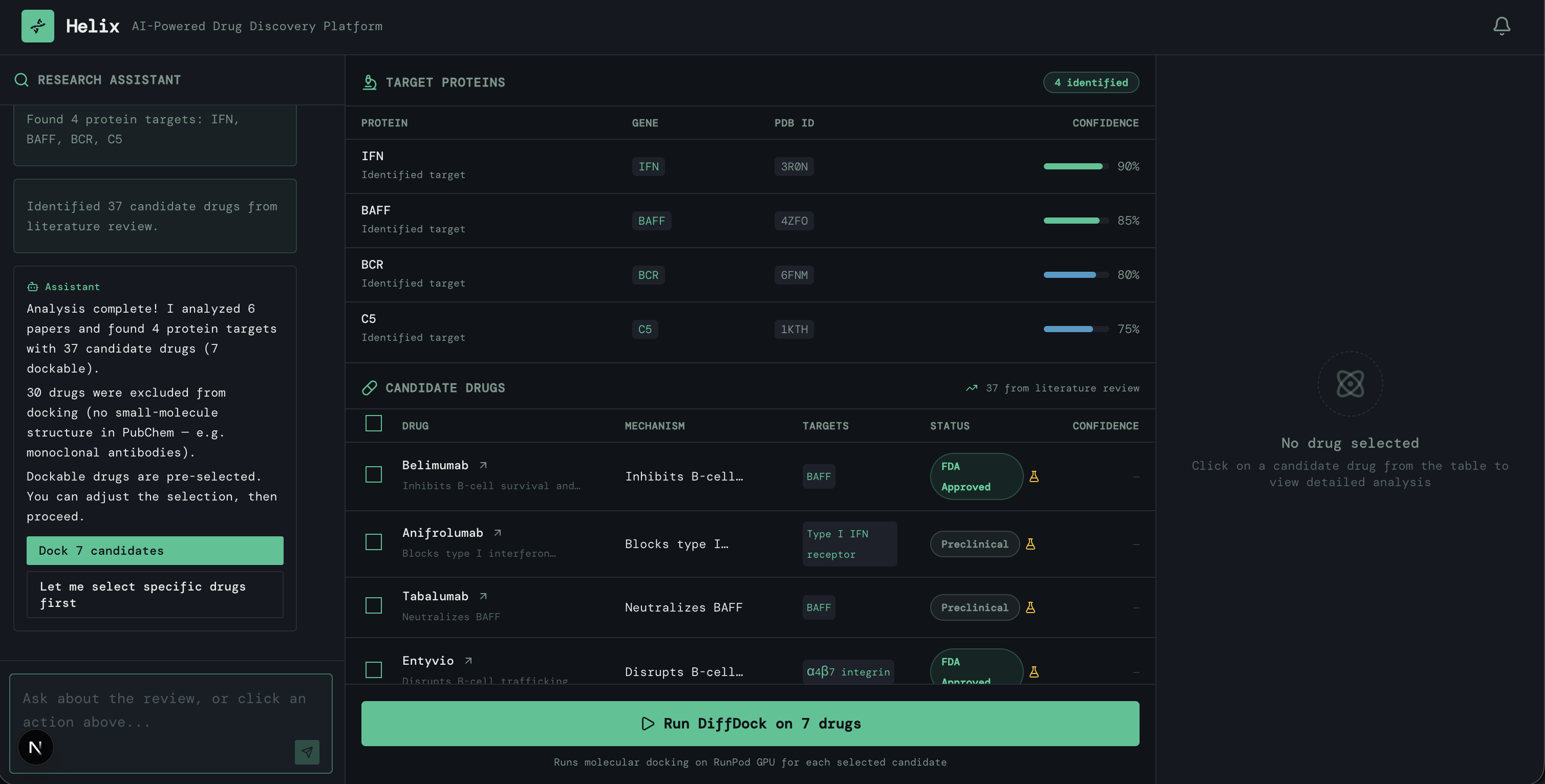Check the Anifrolumab drug checkbox

point(374,542)
